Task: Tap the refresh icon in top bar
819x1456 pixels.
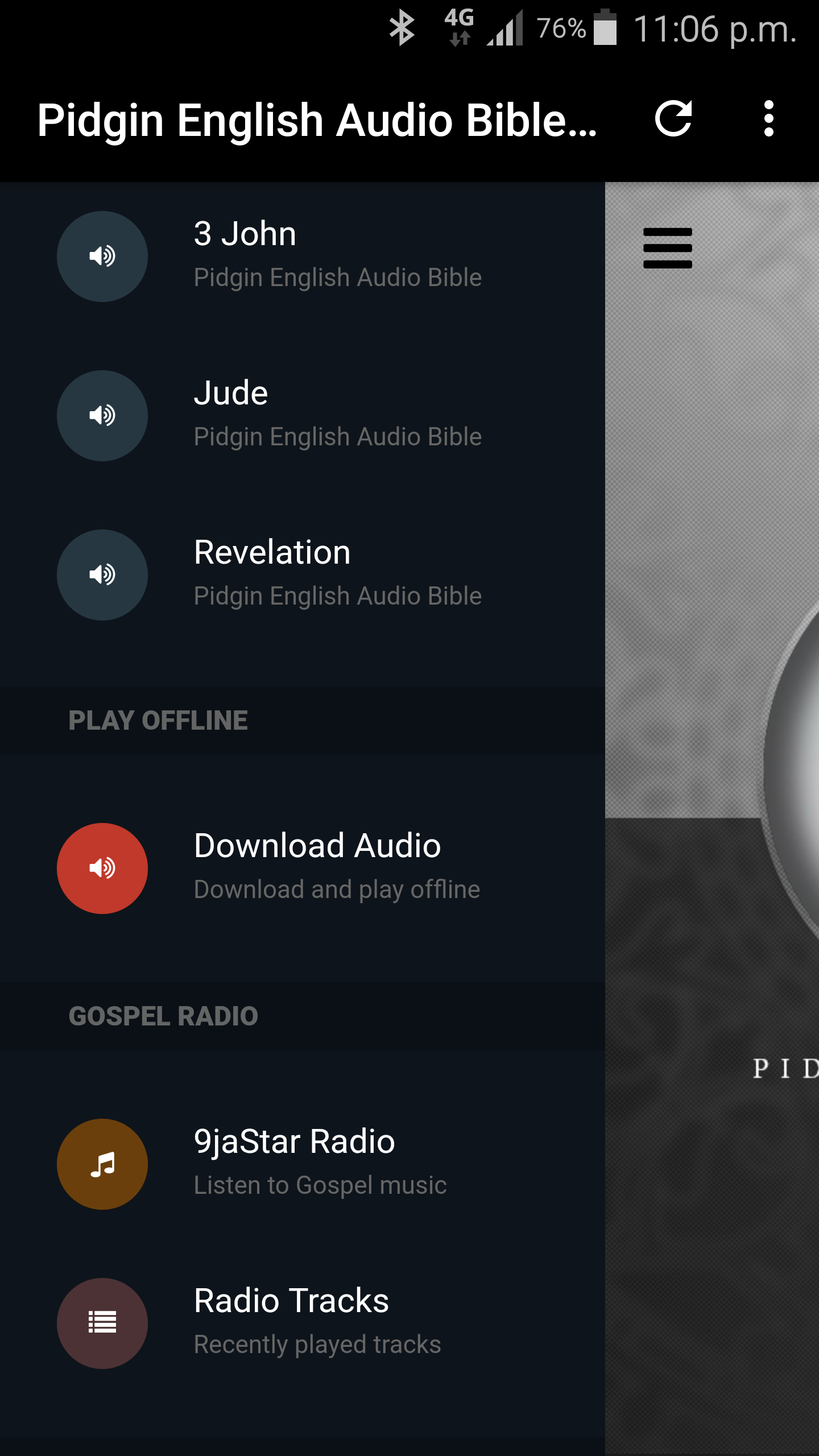Action: 673,119
